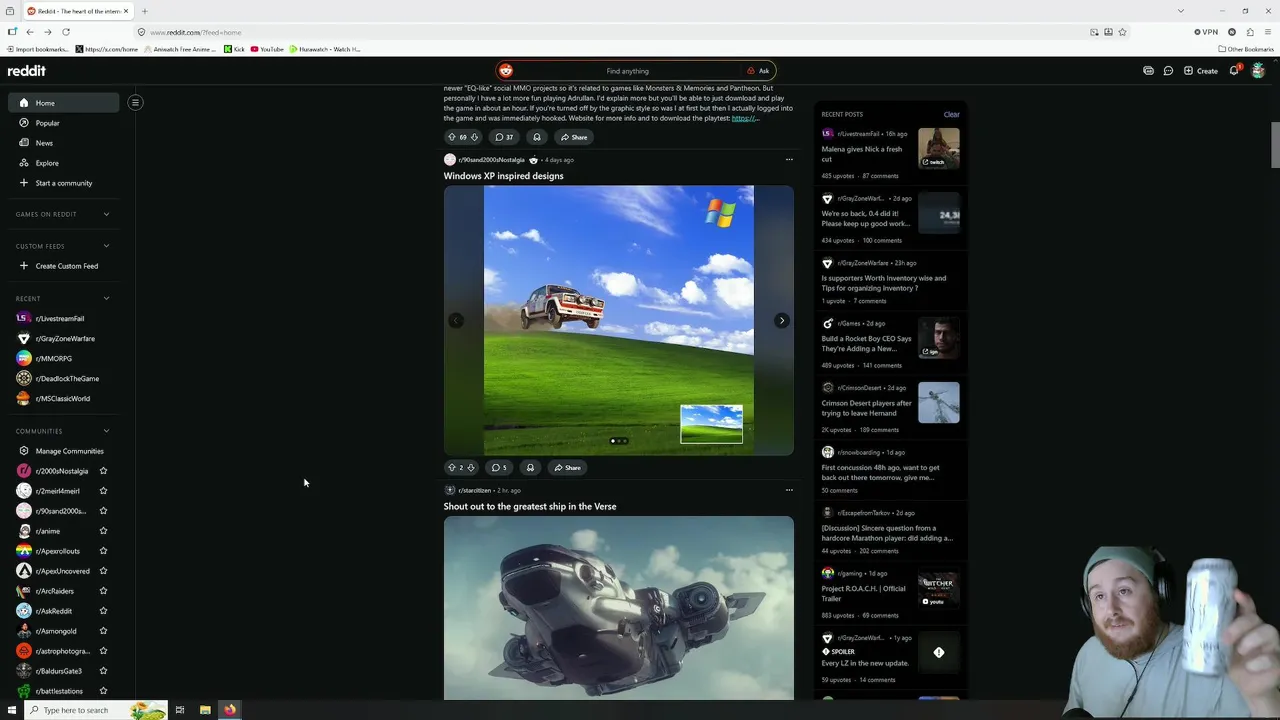Favorite r/2meirl4meirl with its star

pyautogui.click(x=103, y=491)
